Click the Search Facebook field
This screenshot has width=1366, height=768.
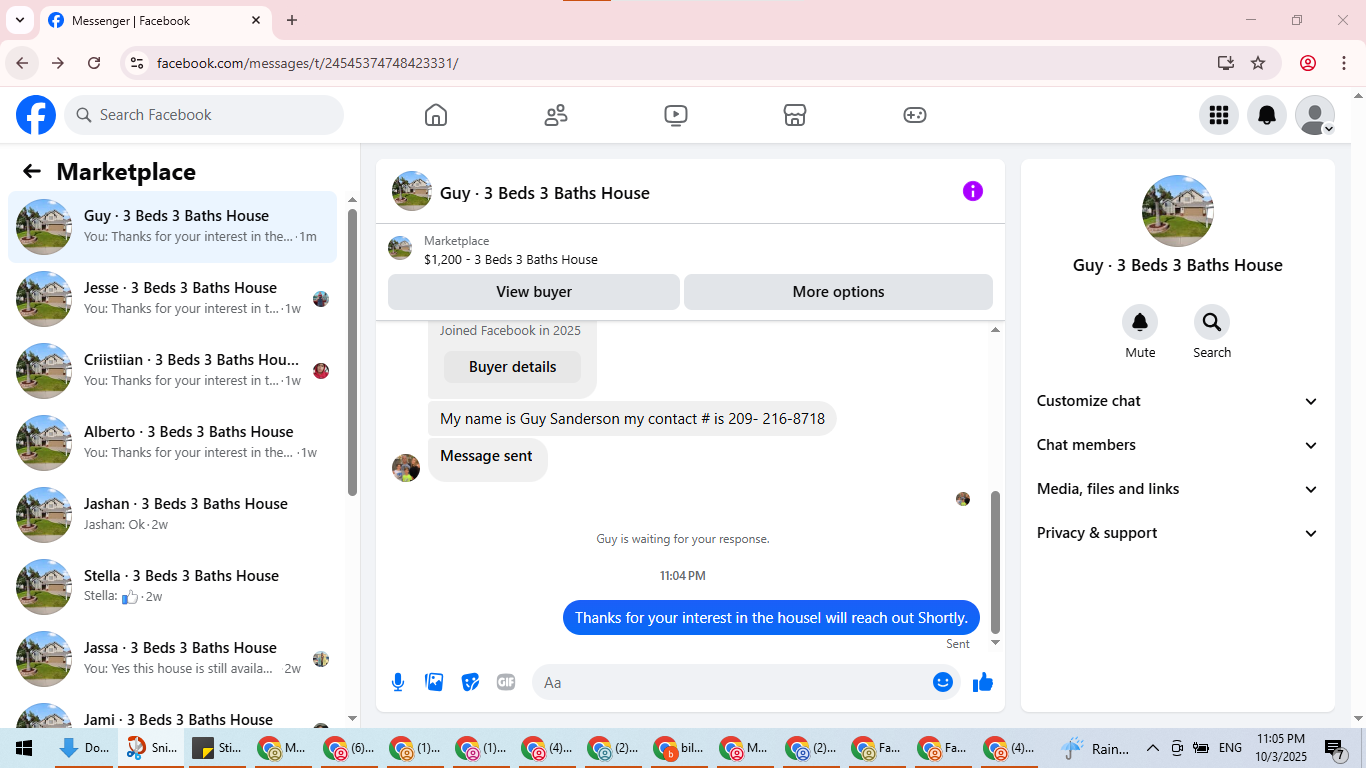(204, 115)
